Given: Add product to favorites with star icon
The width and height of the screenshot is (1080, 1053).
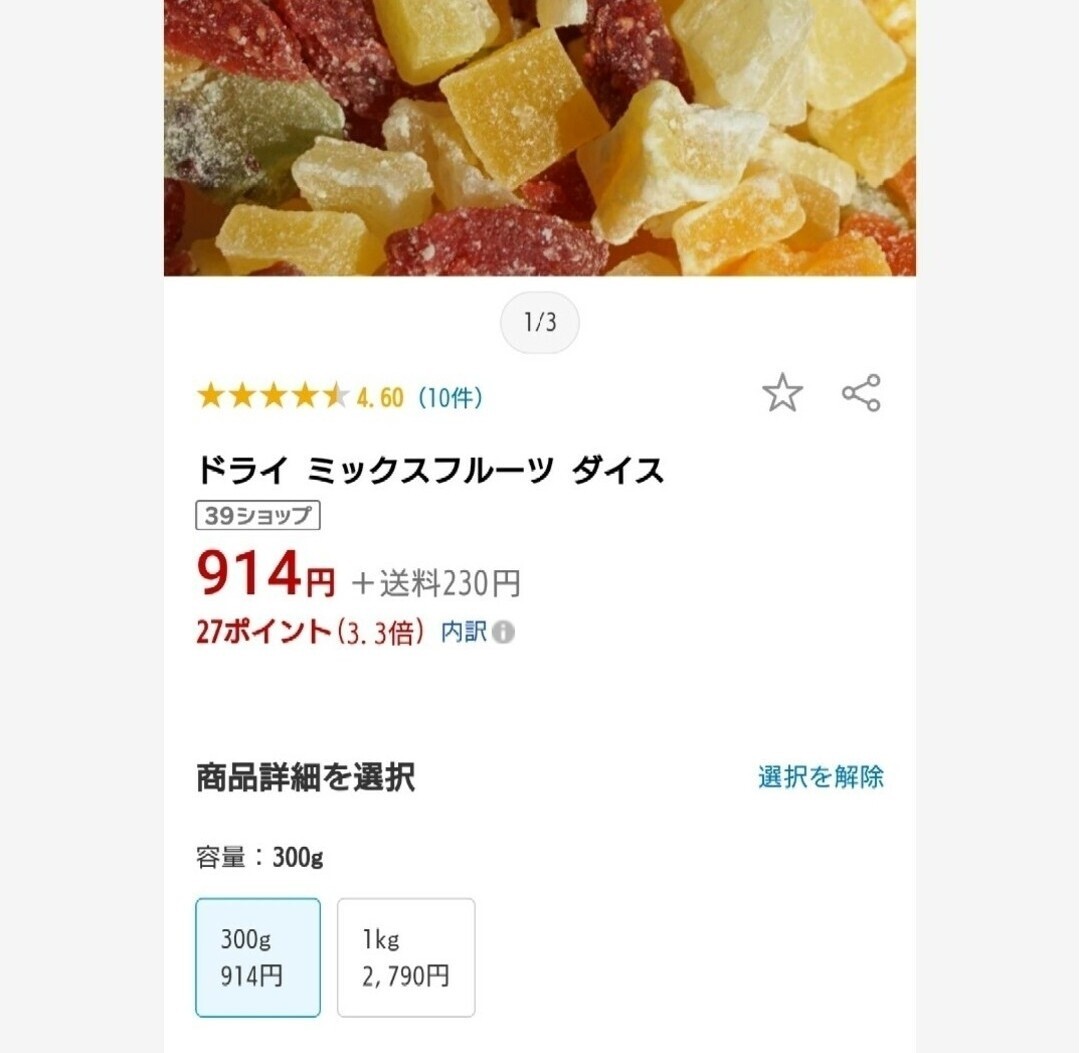Looking at the screenshot, I should pyautogui.click(x=782, y=393).
